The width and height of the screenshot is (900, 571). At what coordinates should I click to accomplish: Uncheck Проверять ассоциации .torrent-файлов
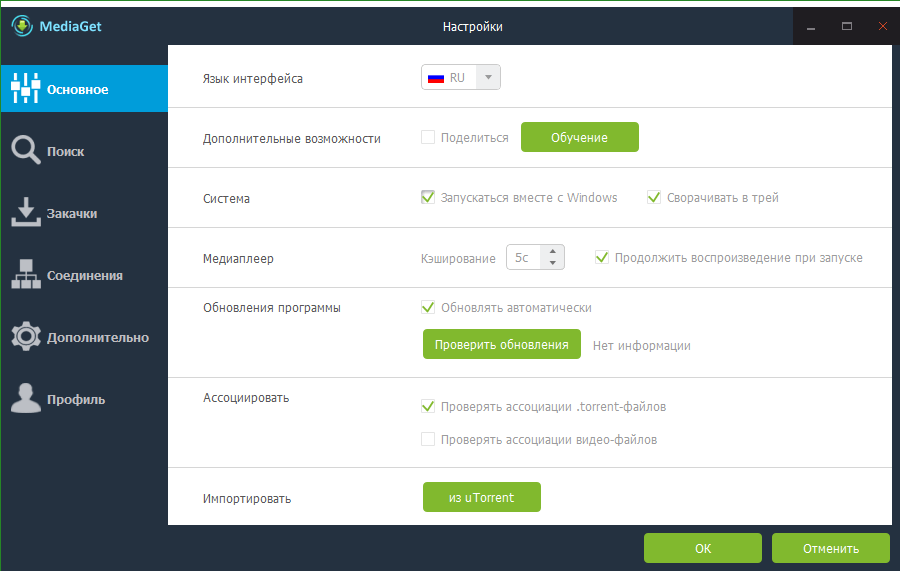[428, 406]
